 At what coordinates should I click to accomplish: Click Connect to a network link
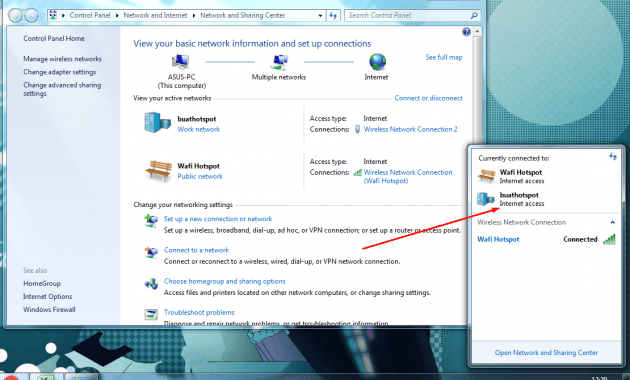[x=196, y=250]
